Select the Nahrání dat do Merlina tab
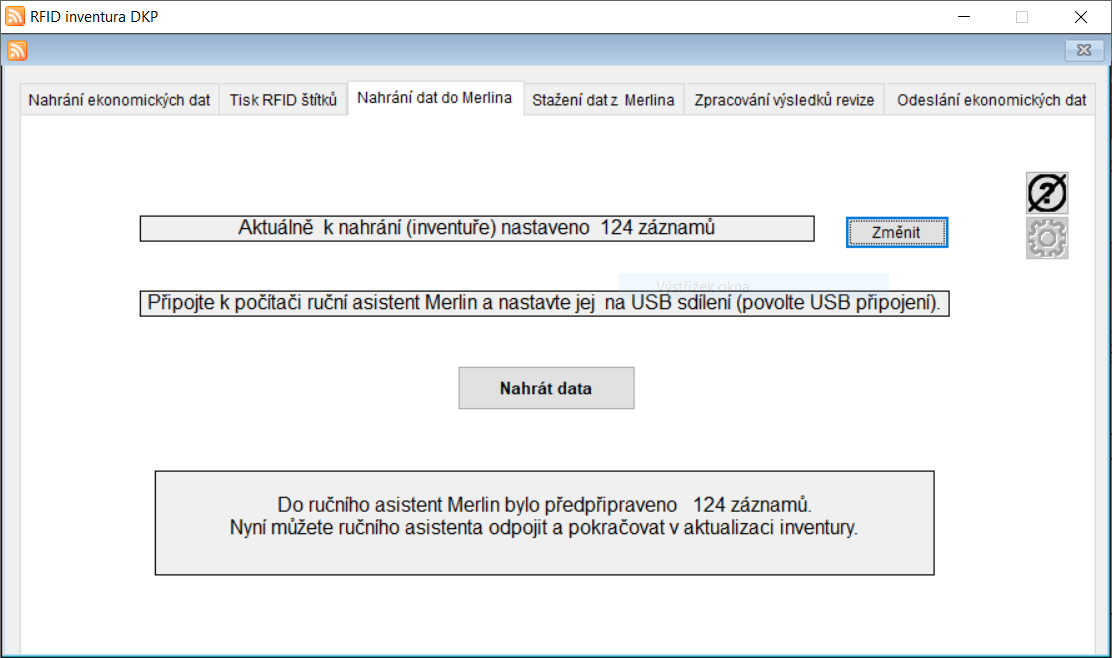Image resolution: width=1112 pixels, height=658 pixels. 435,98
